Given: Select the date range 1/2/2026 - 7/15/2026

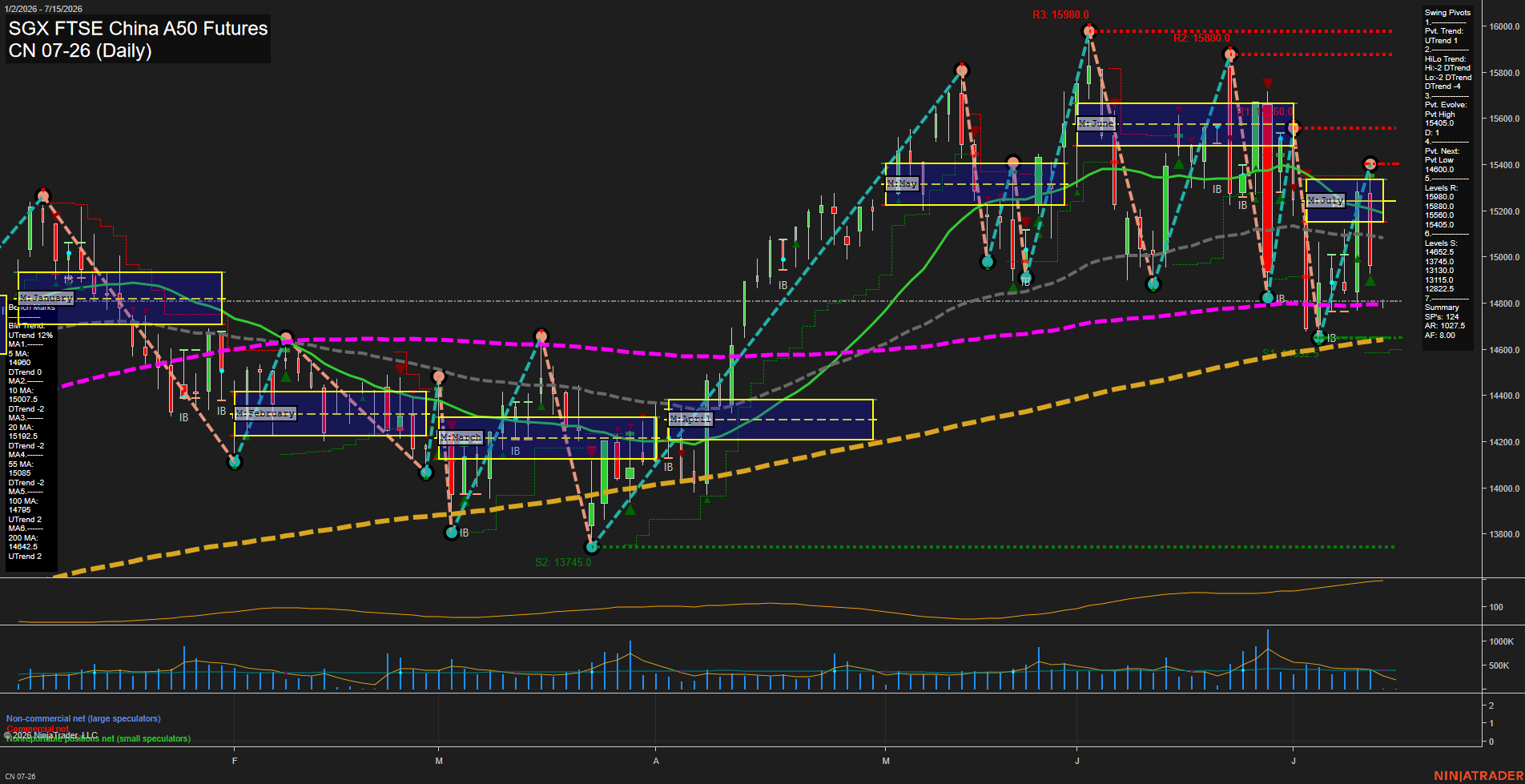Looking at the screenshot, I should [42, 9].
